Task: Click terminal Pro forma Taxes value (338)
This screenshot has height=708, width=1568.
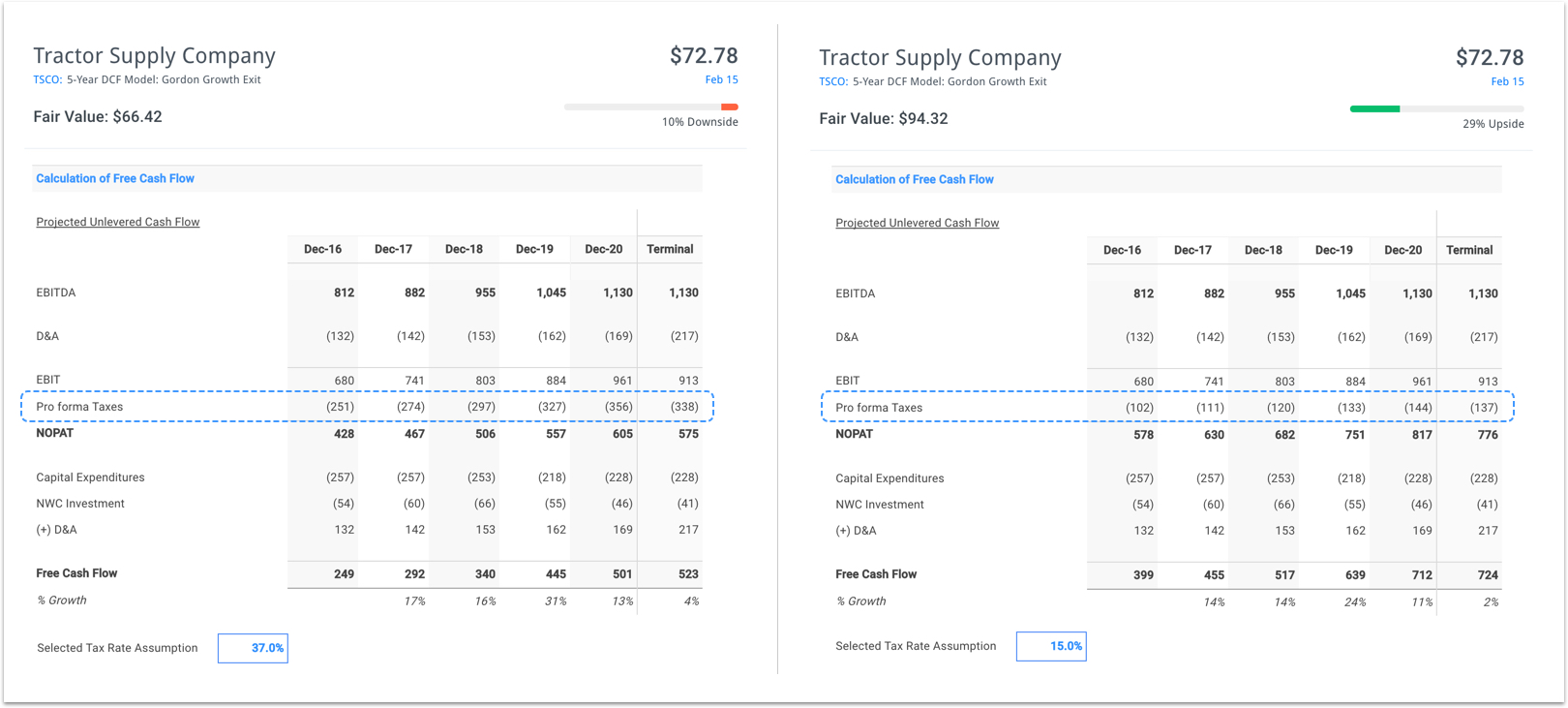Action: coord(684,407)
